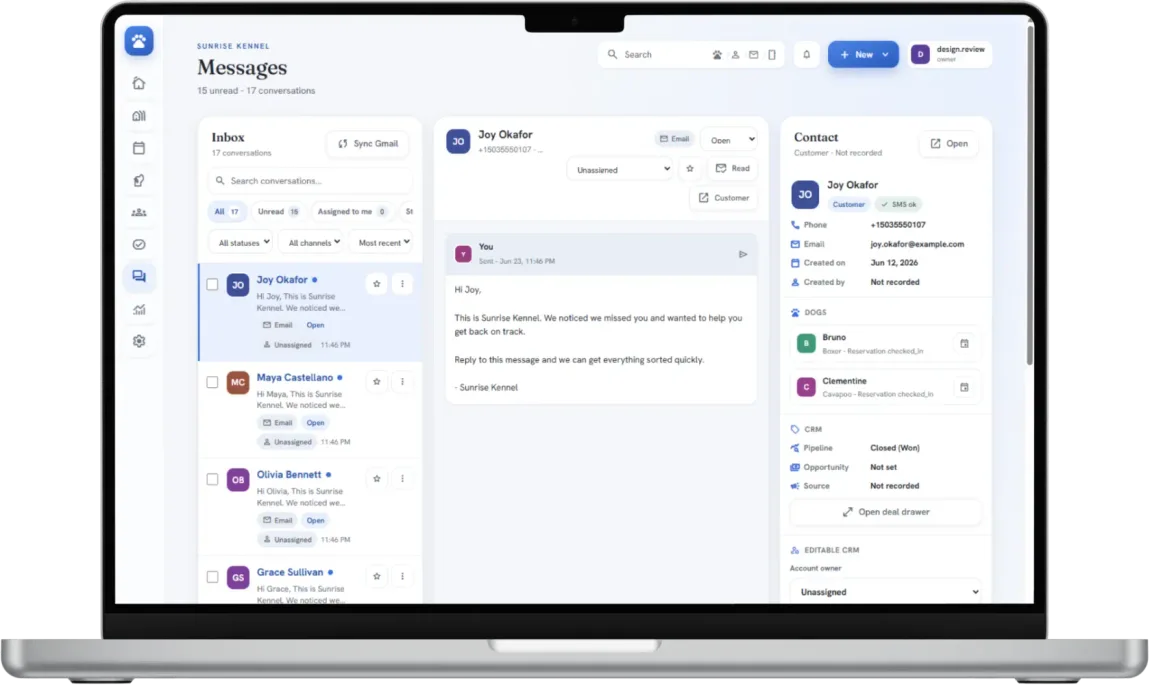The width and height of the screenshot is (1150, 685).
Task: Open the Bruno dog card
Action: [x=886, y=343]
